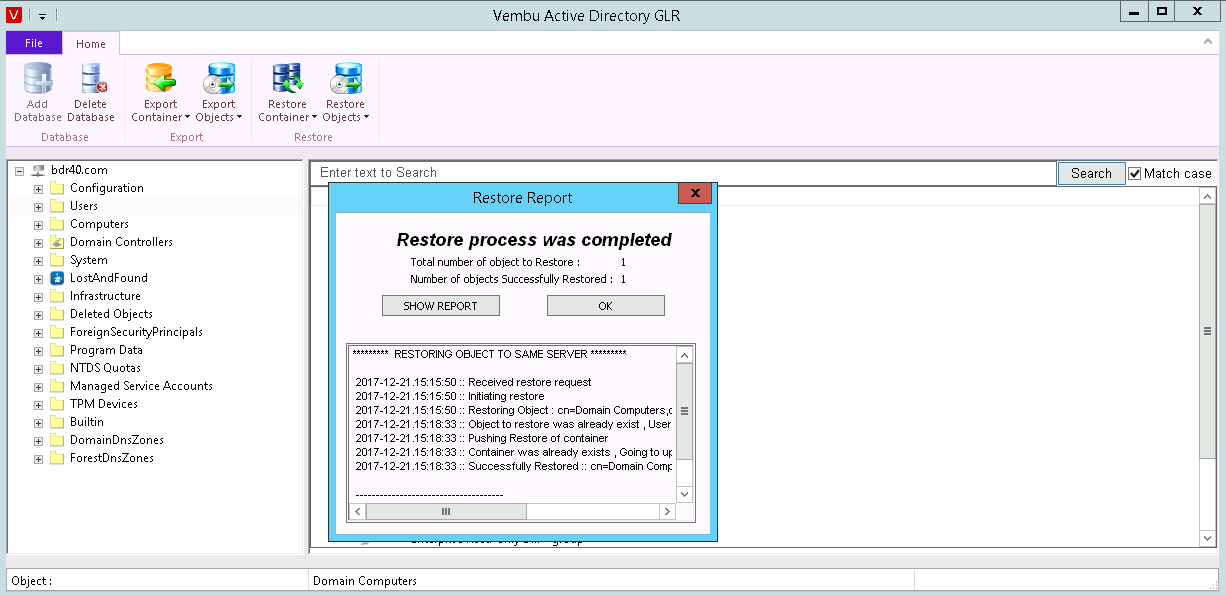Open the Restore Container dropdown arrow

pyautogui.click(x=314, y=118)
